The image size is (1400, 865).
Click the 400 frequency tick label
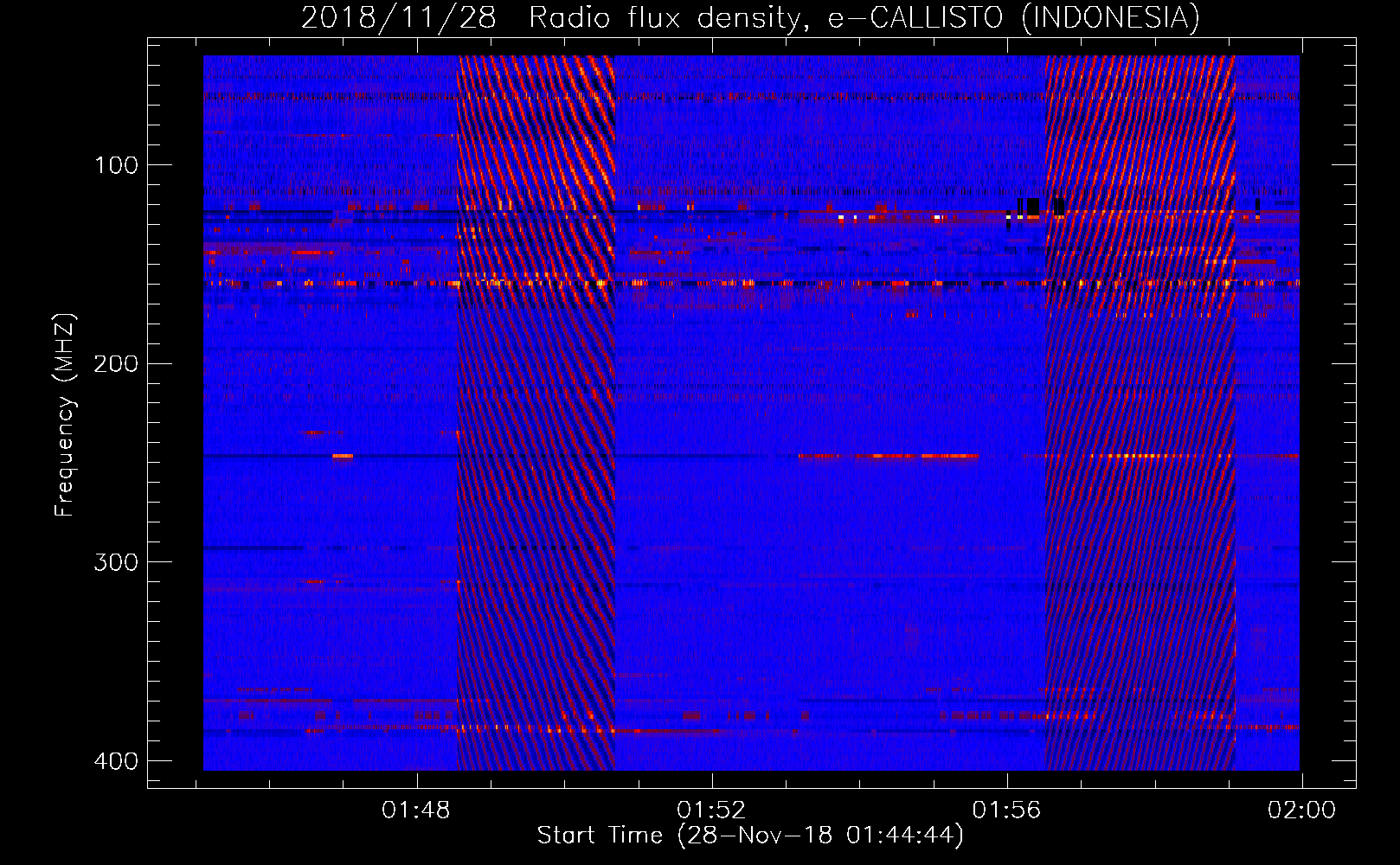click(116, 761)
